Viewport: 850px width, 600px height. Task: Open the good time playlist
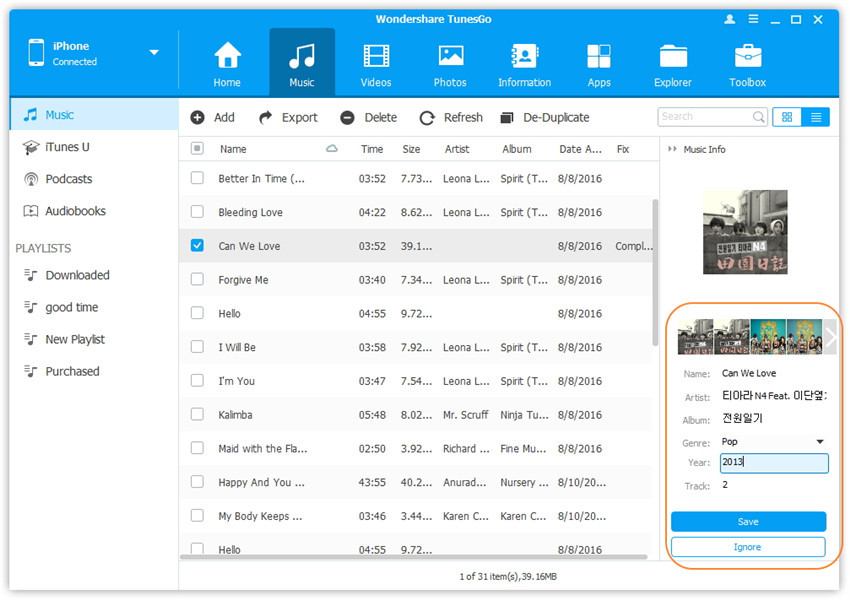point(71,307)
